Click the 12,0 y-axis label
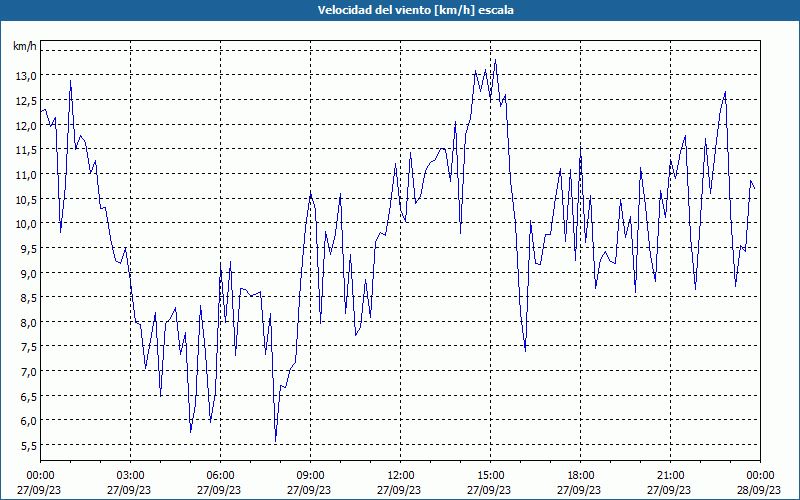This screenshot has width=800, height=500. pos(26,126)
